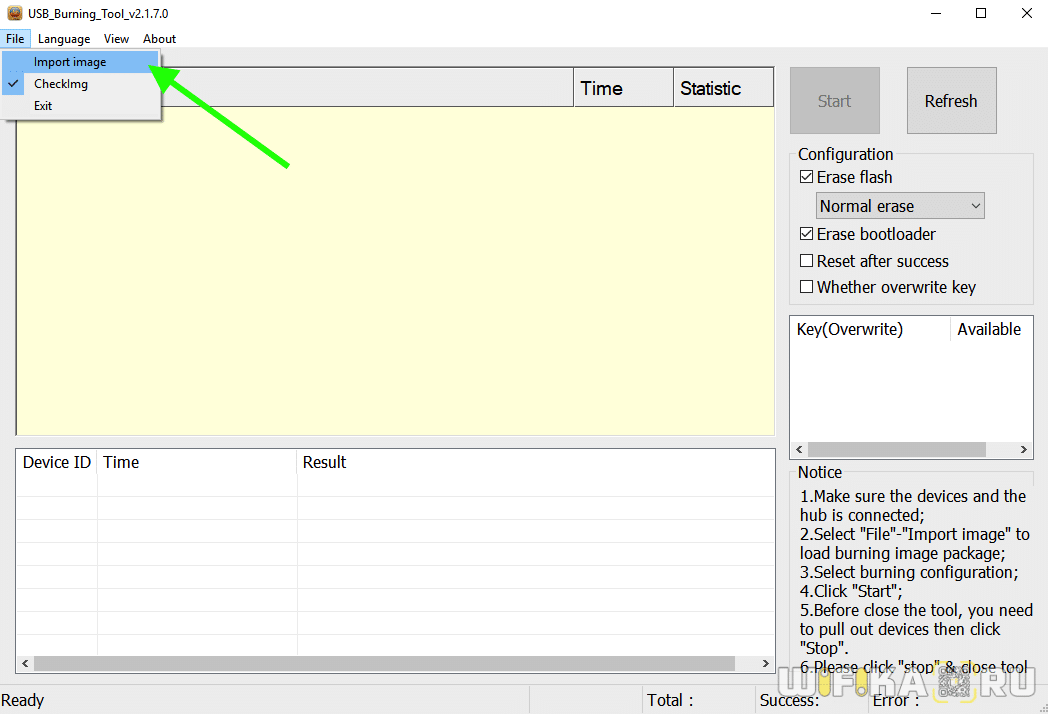Image resolution: width=1048 pixels, height=714 pixels.
Task: Toggle the CheckImg menu option
Action: (61, 84)
